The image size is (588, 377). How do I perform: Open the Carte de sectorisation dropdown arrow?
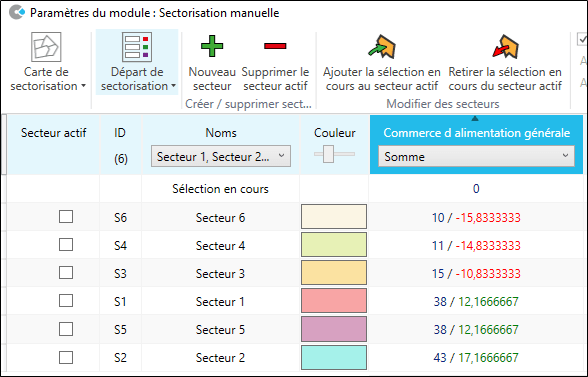coord(84,86)
